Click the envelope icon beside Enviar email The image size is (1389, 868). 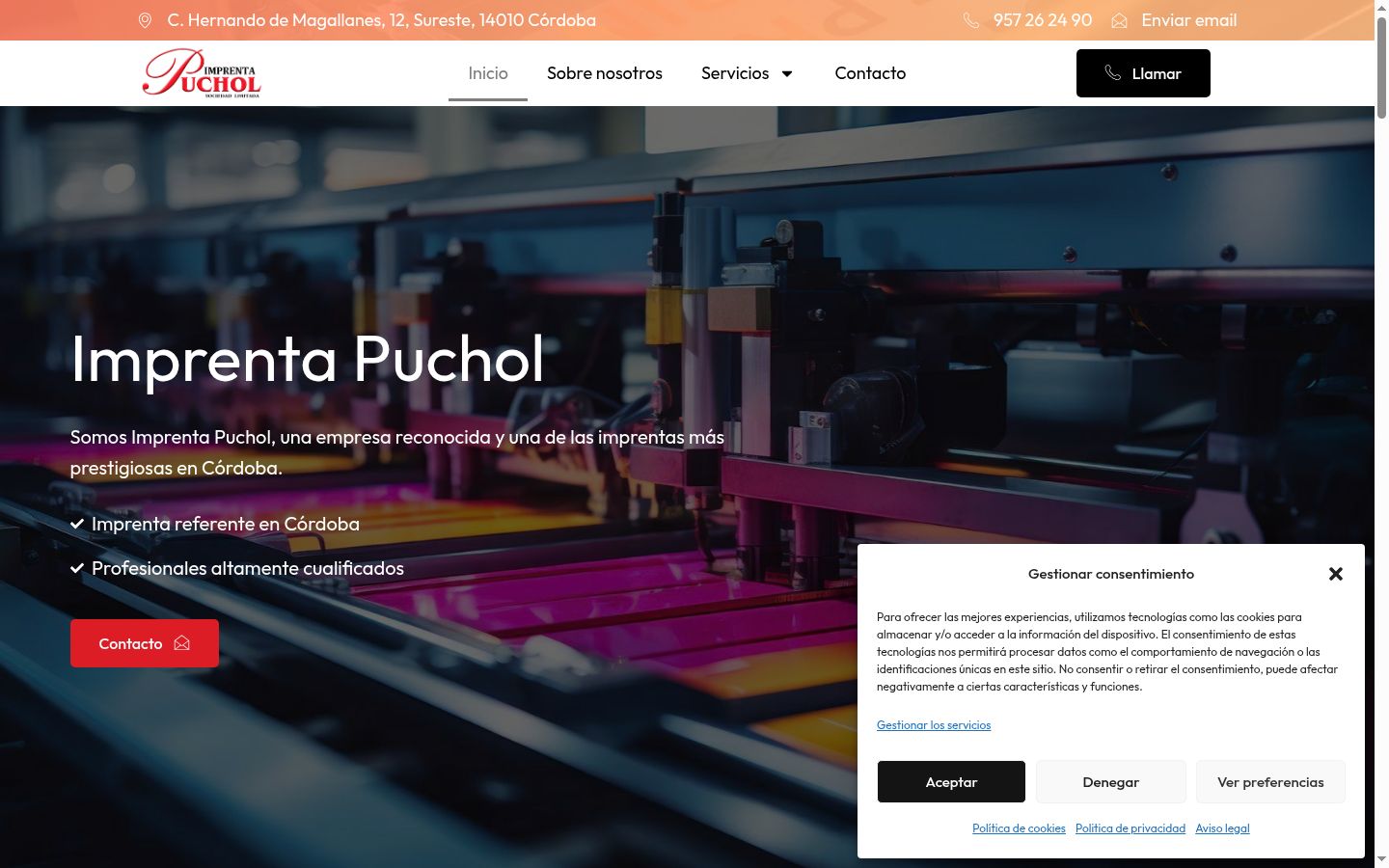(x=1119, y=20)
